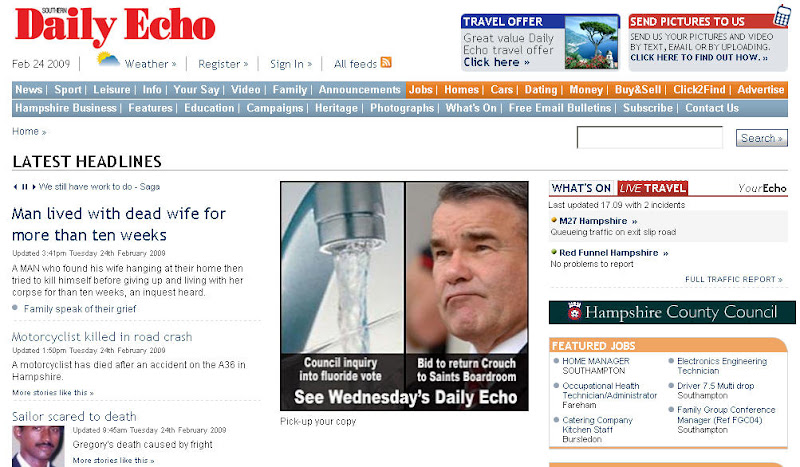
Task: Click the RSS feed icon beside All feeds
Action: coord(386,62)
